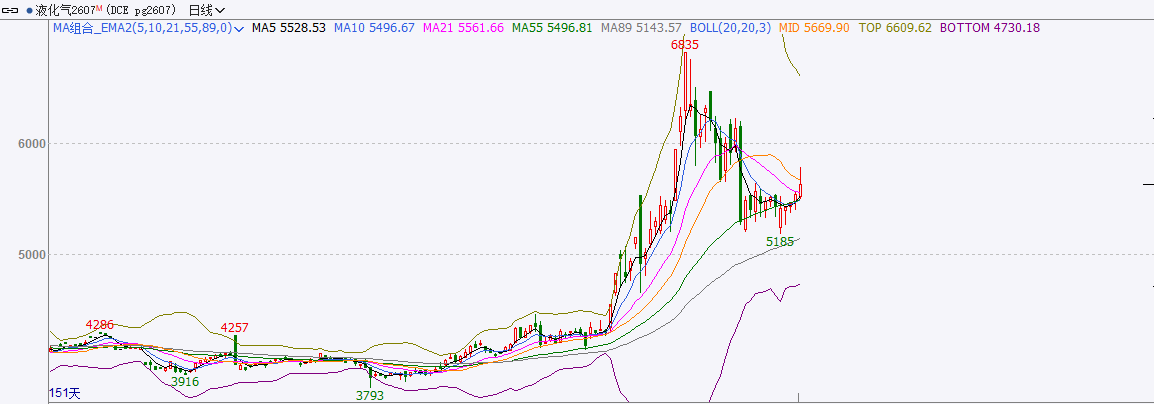Open the 日线 period dropdown
This screenshot has width=1154, height=404.
[207, 10]
